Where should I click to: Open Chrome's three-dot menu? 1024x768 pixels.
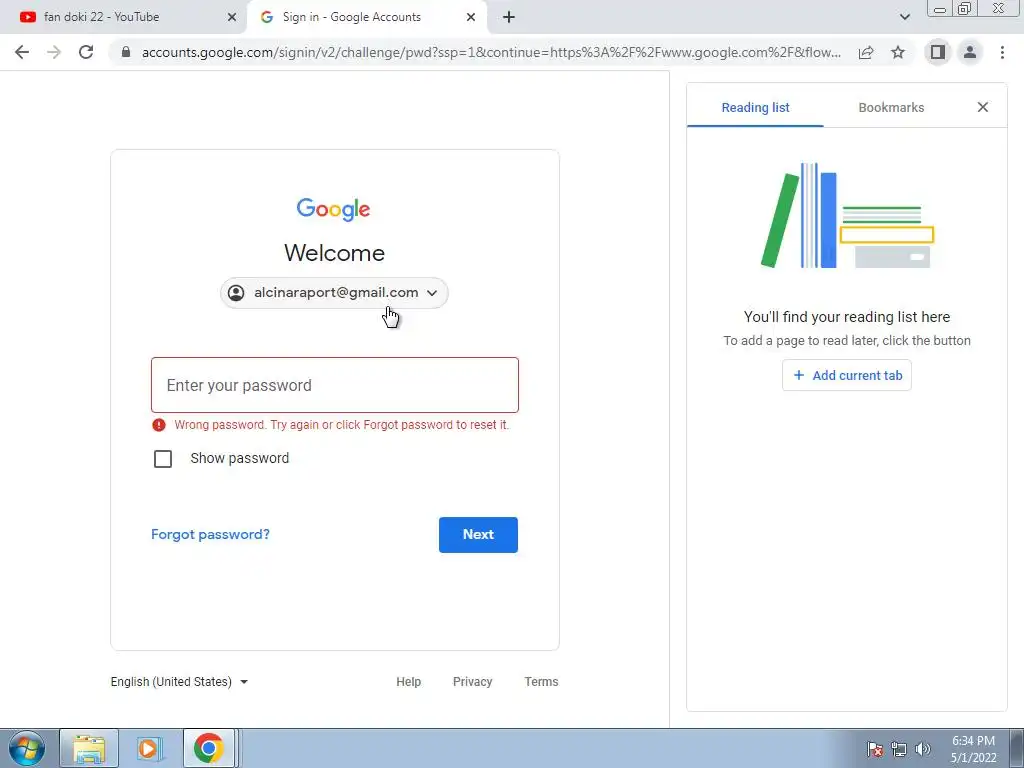coord(1002,52)
